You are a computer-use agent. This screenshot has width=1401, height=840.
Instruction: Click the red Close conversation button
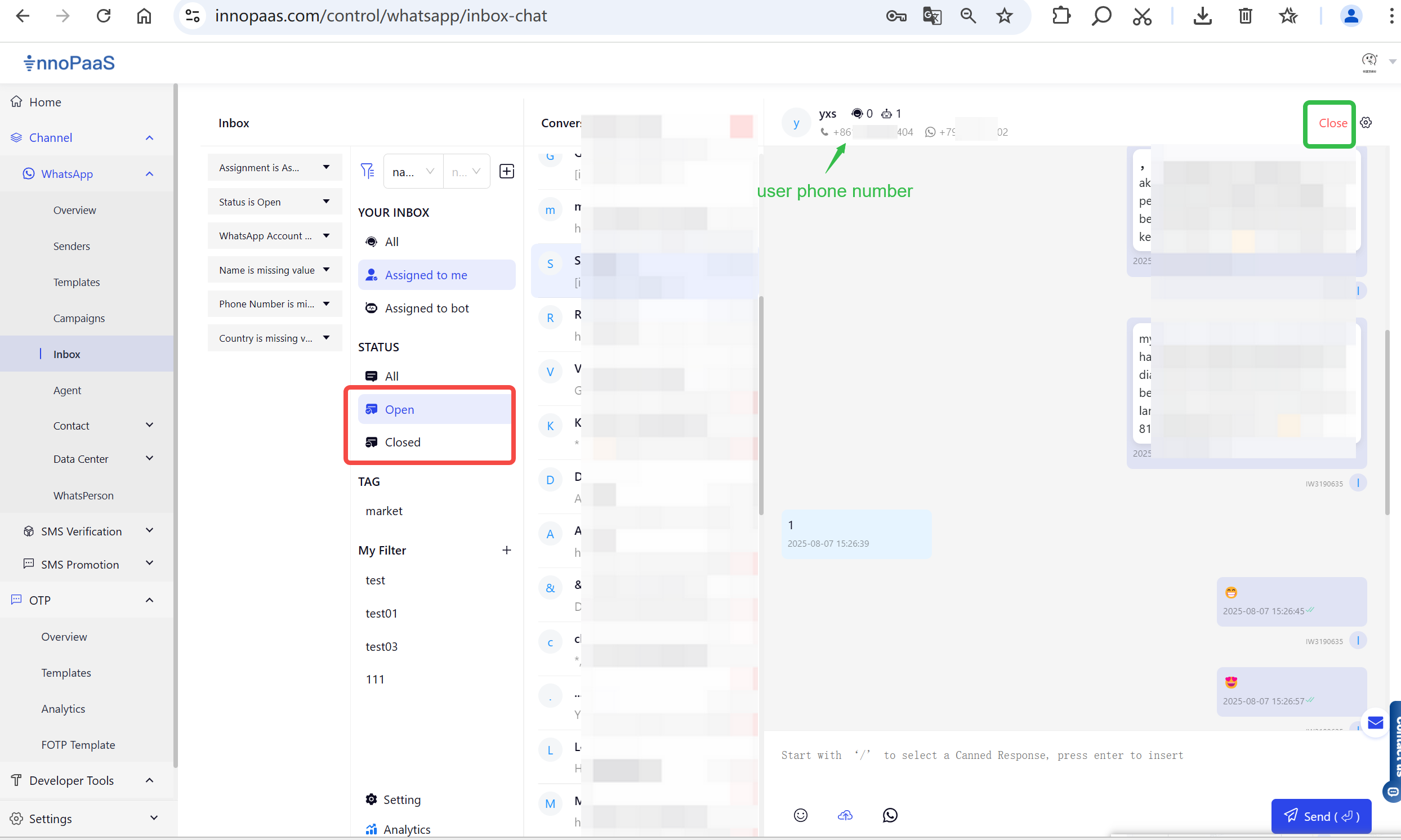(1332, 123)
